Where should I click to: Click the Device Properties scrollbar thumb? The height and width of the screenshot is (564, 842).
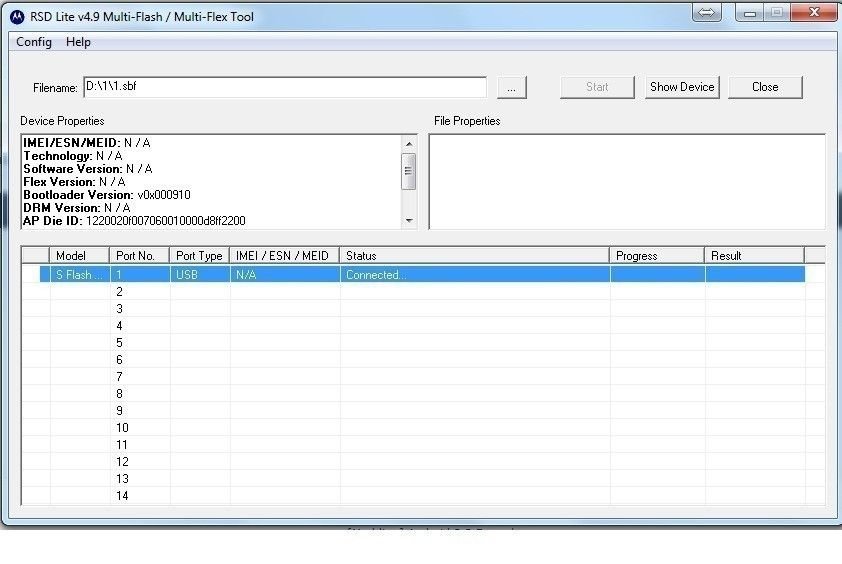click(409, 171)
